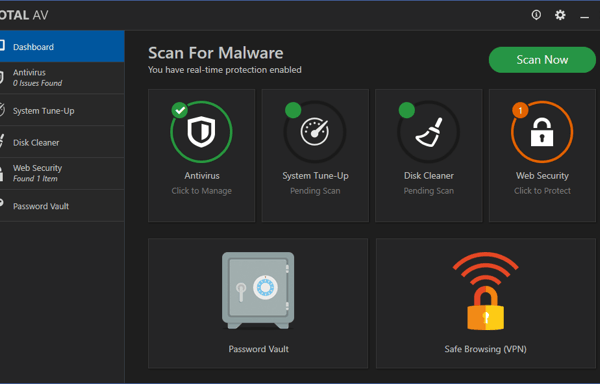Click the green Scan Now button
Viewport: 600px width, 384px height.
pos(542,60)
